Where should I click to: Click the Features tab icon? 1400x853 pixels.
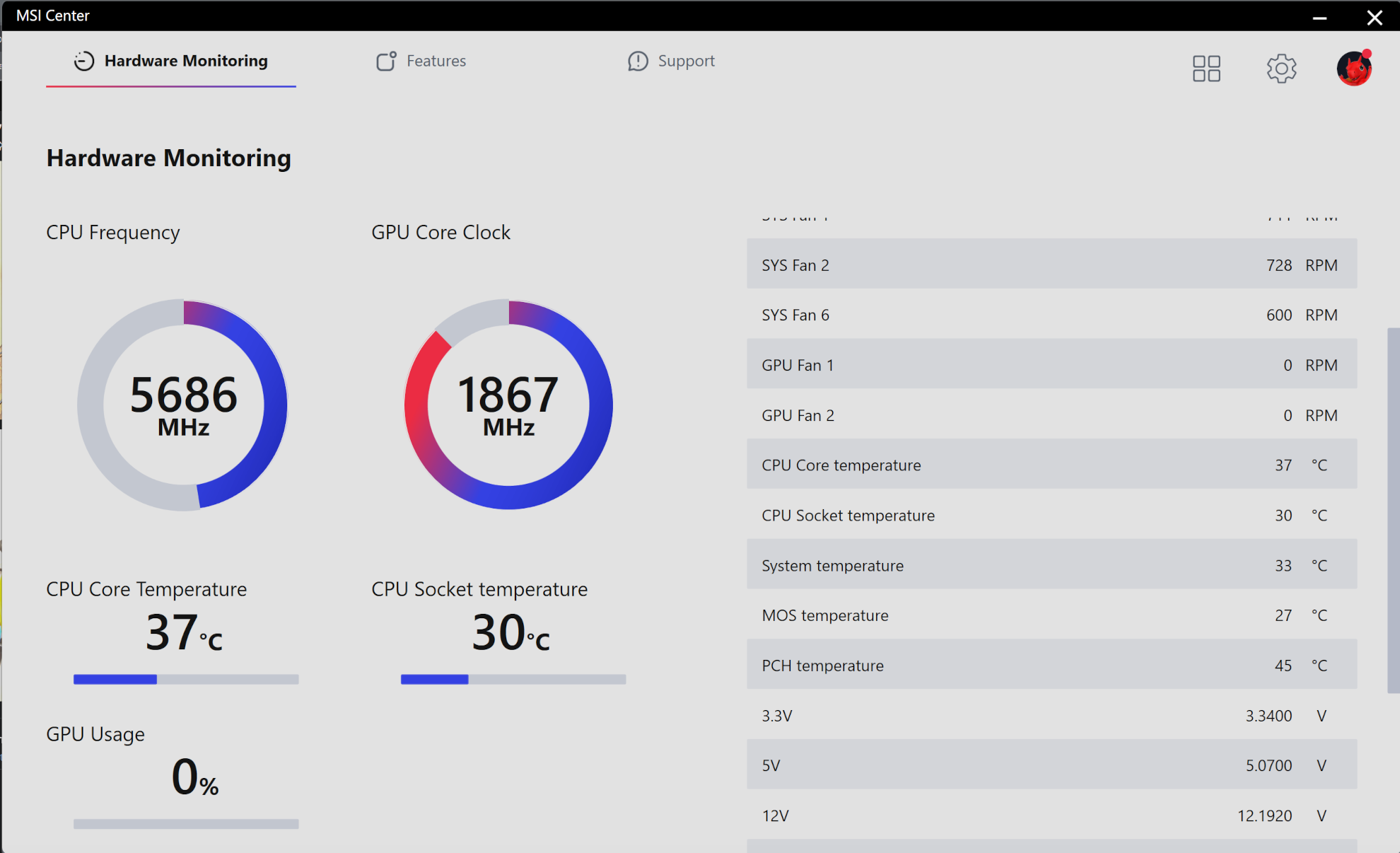tap(386, 62)
